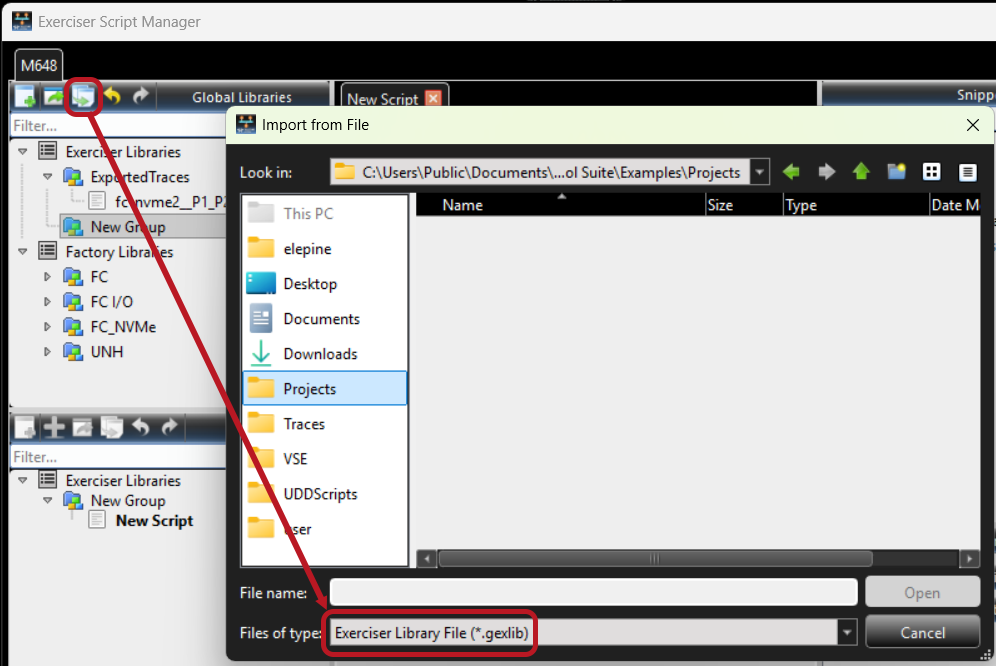Click the new library icon in Global Libraries toolbar
The width and height of the screenshot is (996, 666).
[25, 97]
